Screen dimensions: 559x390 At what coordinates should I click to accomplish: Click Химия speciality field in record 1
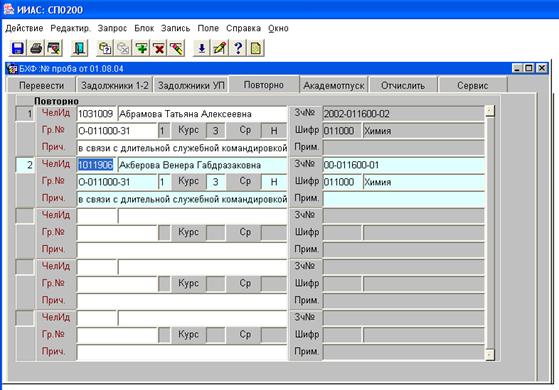tap(424, 131)
